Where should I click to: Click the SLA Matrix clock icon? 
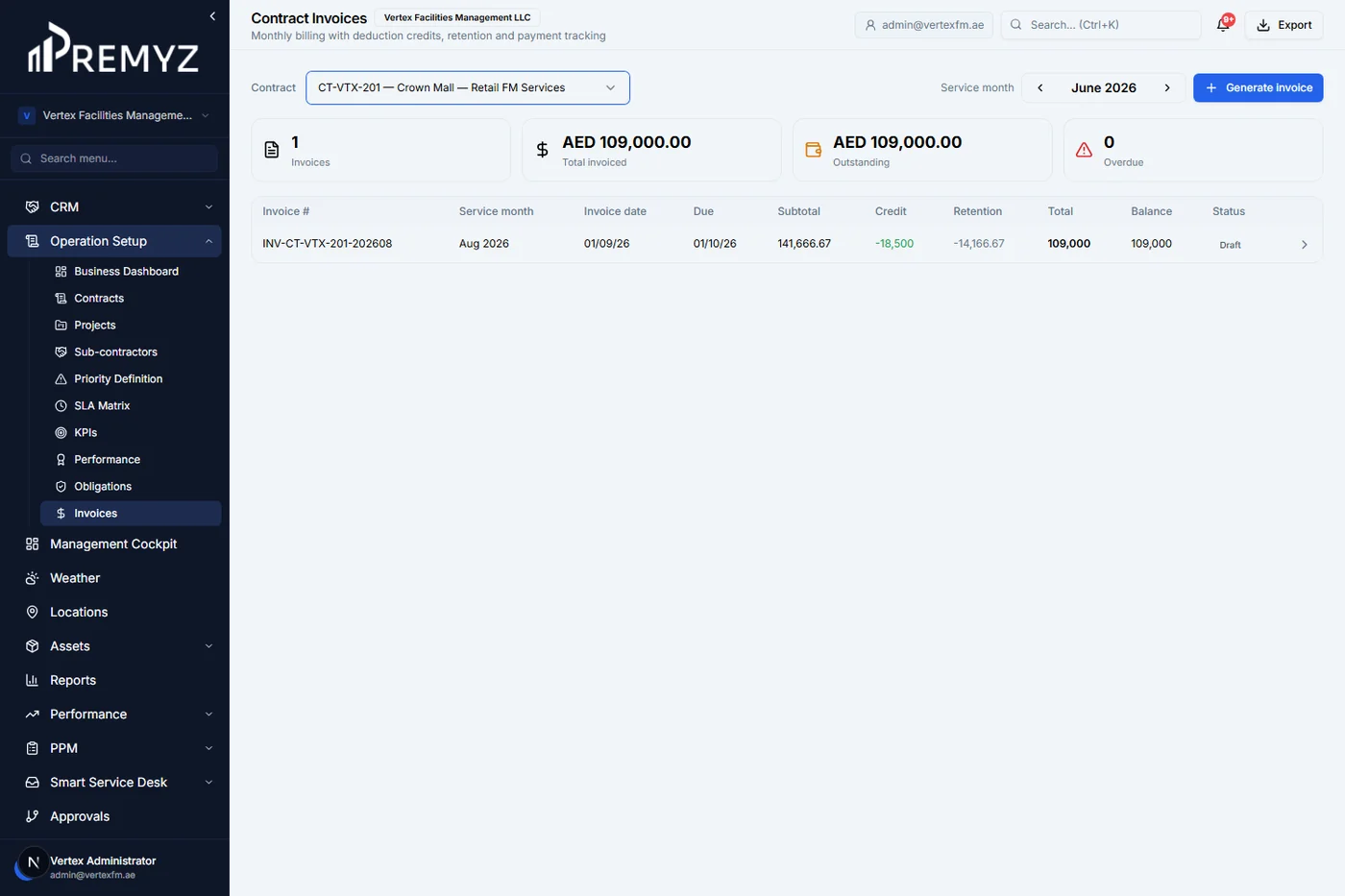61,406
